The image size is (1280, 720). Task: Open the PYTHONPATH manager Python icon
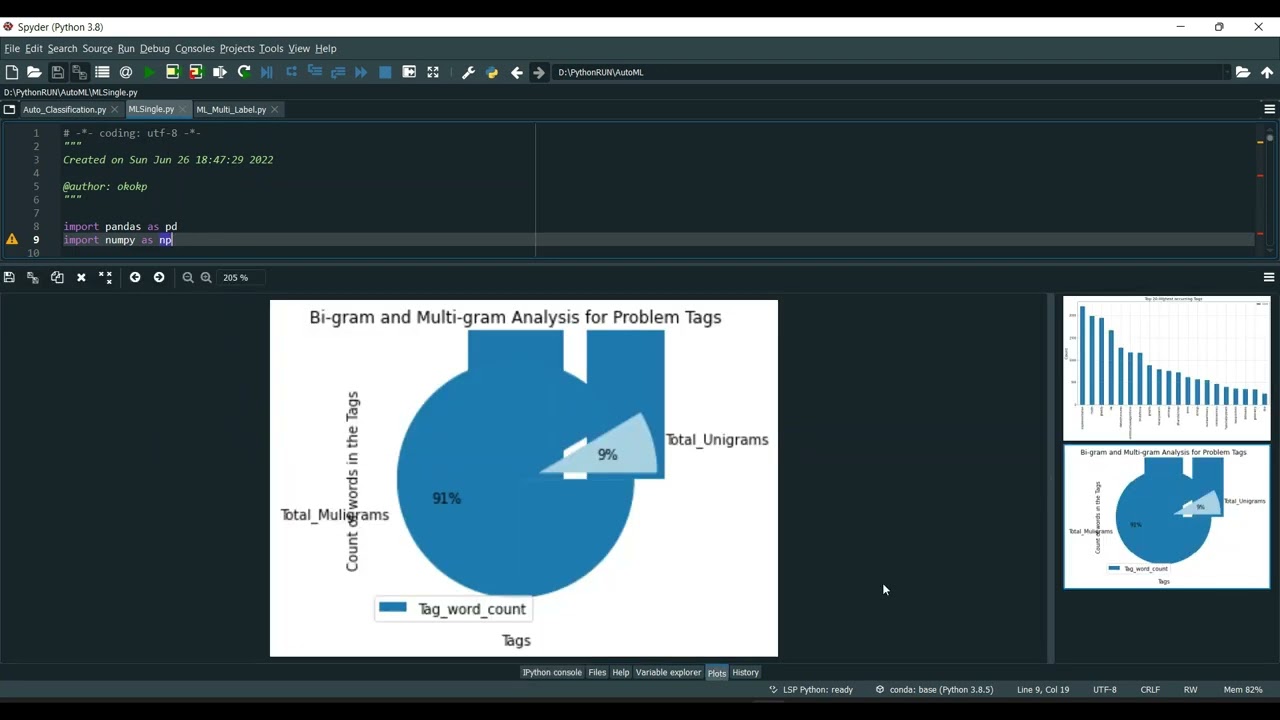(492, 72)
